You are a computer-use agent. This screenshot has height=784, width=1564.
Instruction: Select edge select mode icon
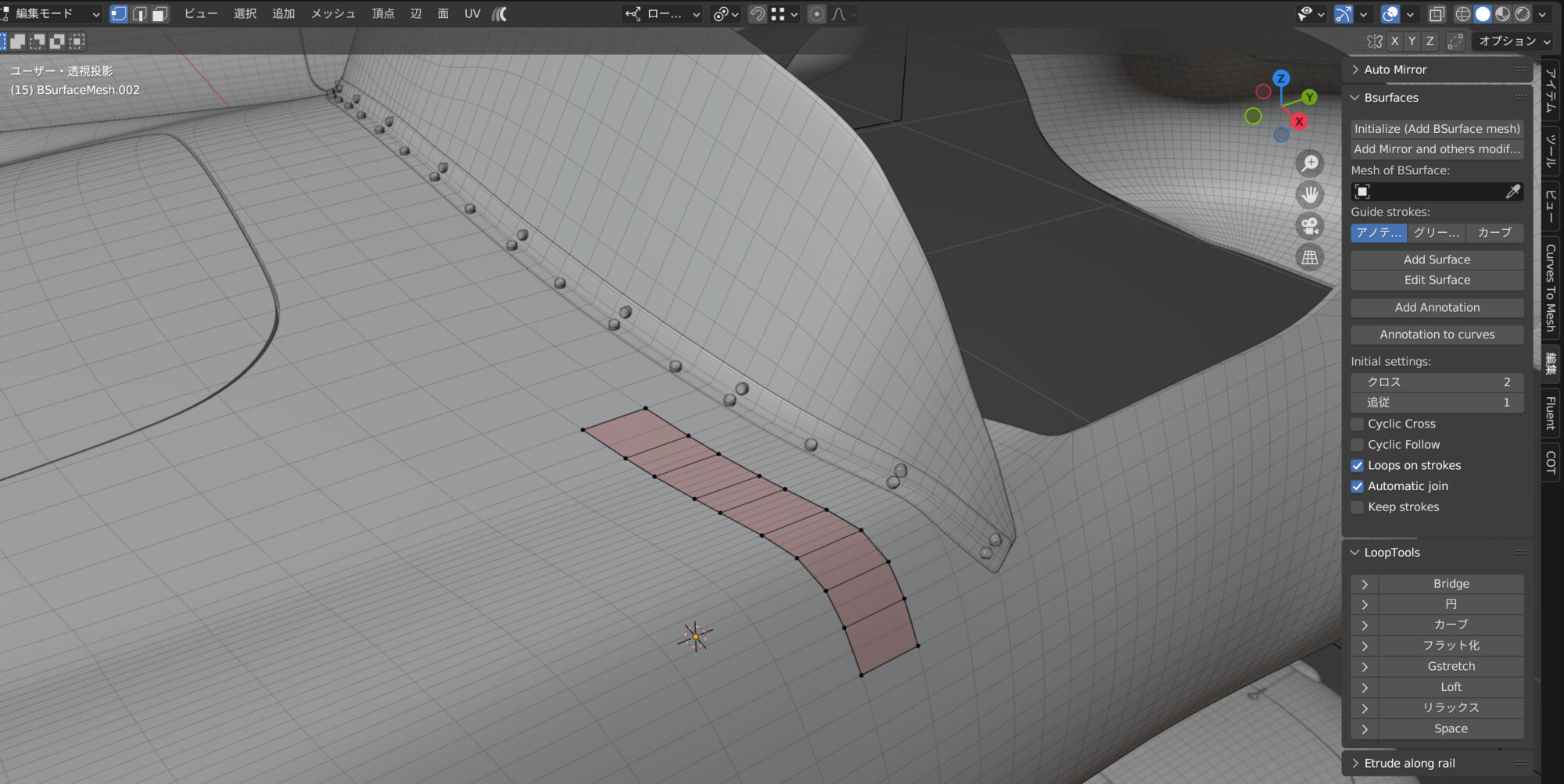pos(139,14)
